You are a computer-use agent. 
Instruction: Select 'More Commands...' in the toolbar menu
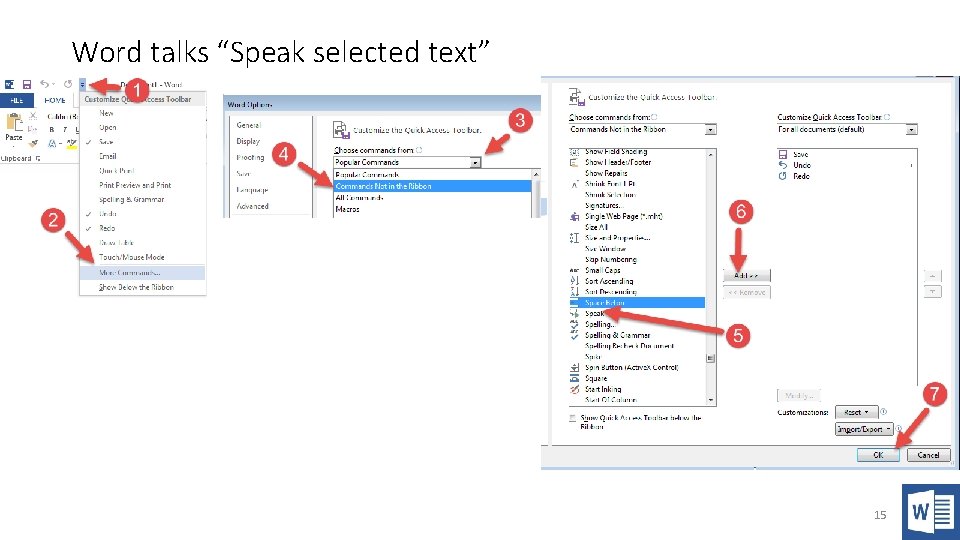click(x=142, y=272)
